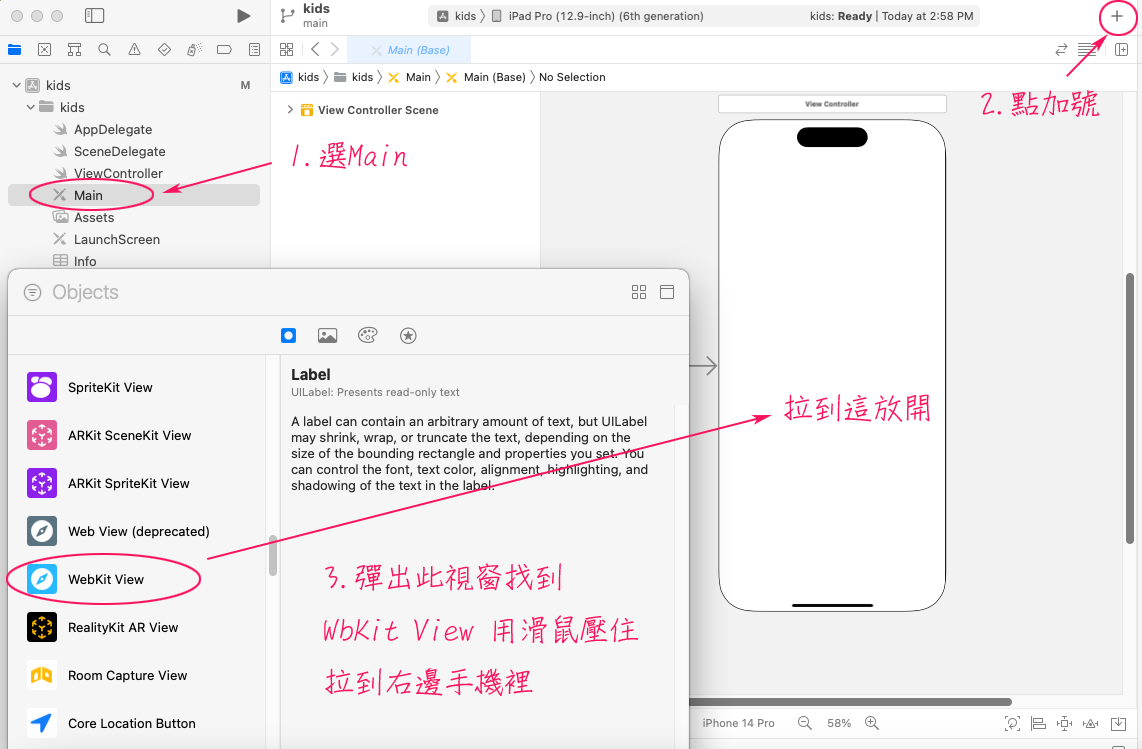
Task: Open the Test navigator diamond icon
Action: (x=165, y=50)
